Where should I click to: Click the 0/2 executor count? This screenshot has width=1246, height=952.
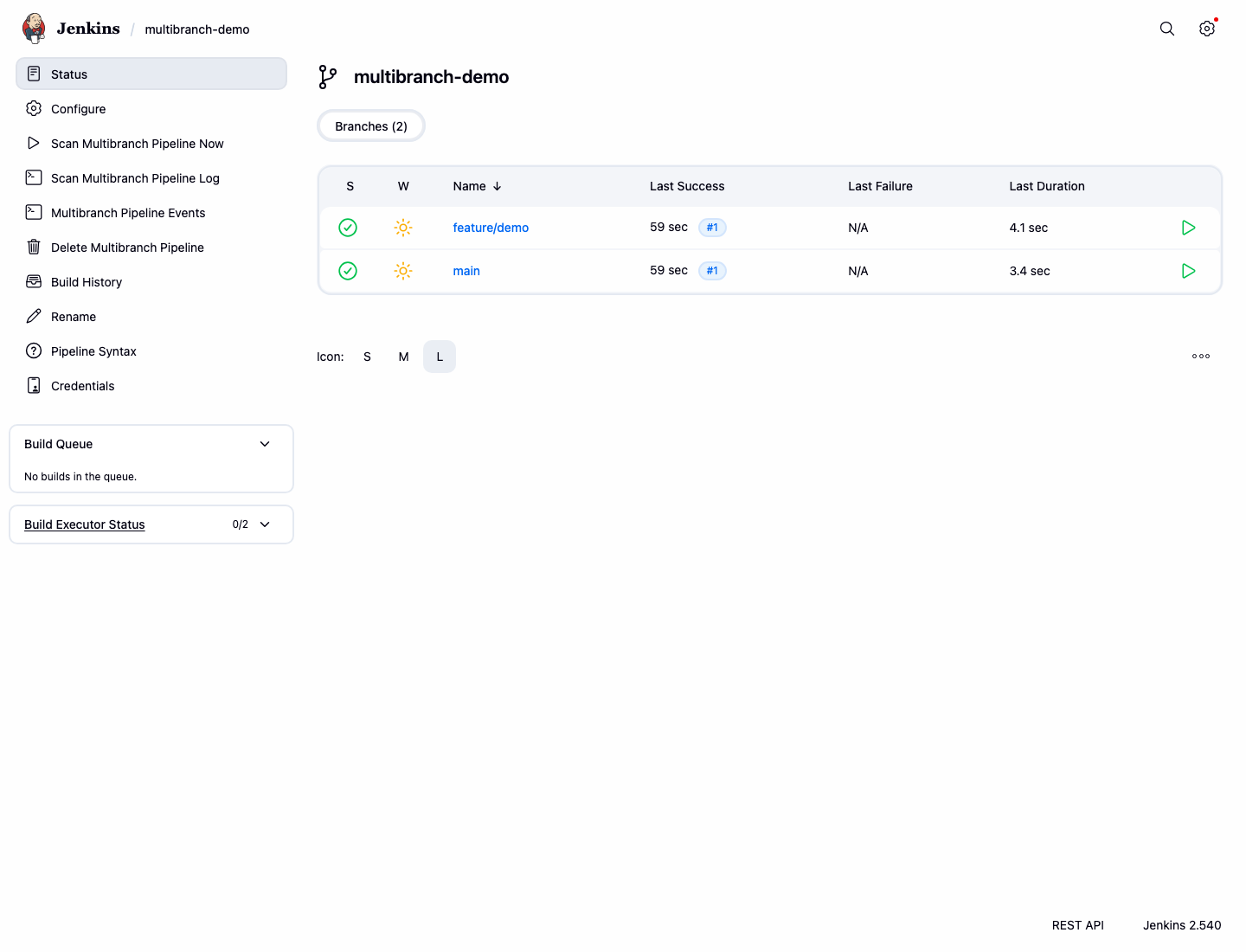click(x=241, y=524)
